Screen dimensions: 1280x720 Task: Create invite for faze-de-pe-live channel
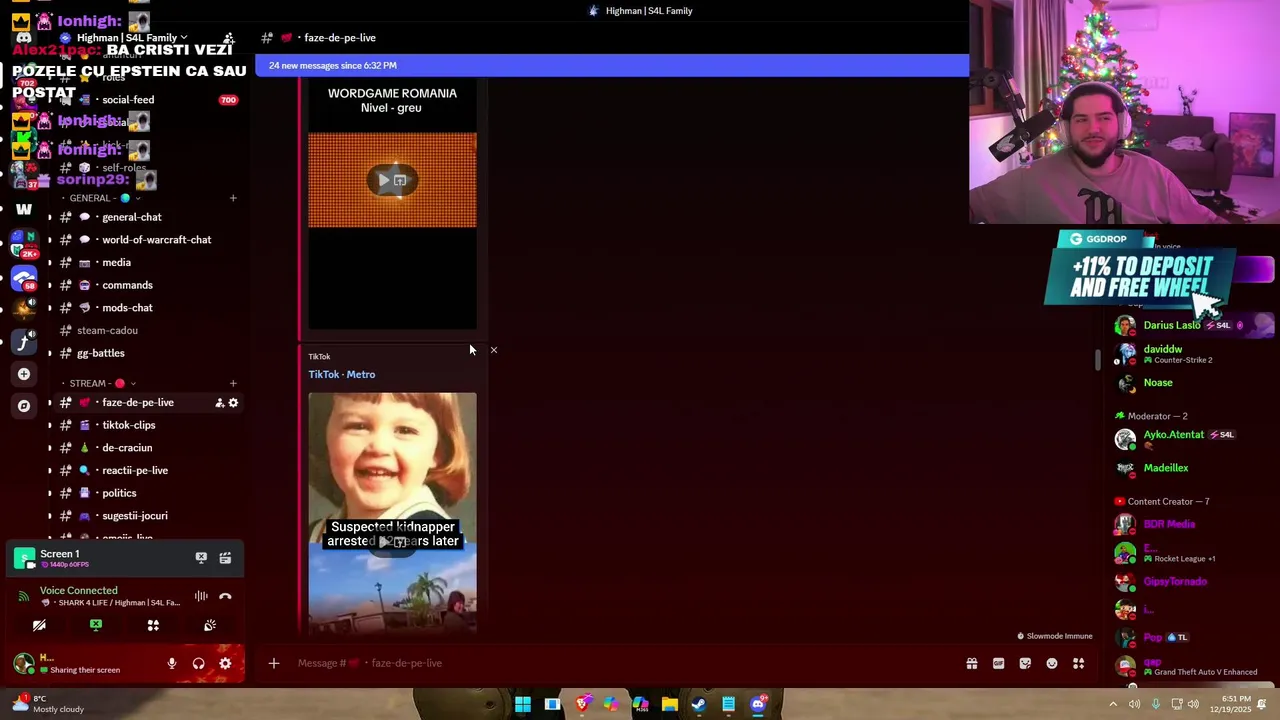tap(219, 403)
